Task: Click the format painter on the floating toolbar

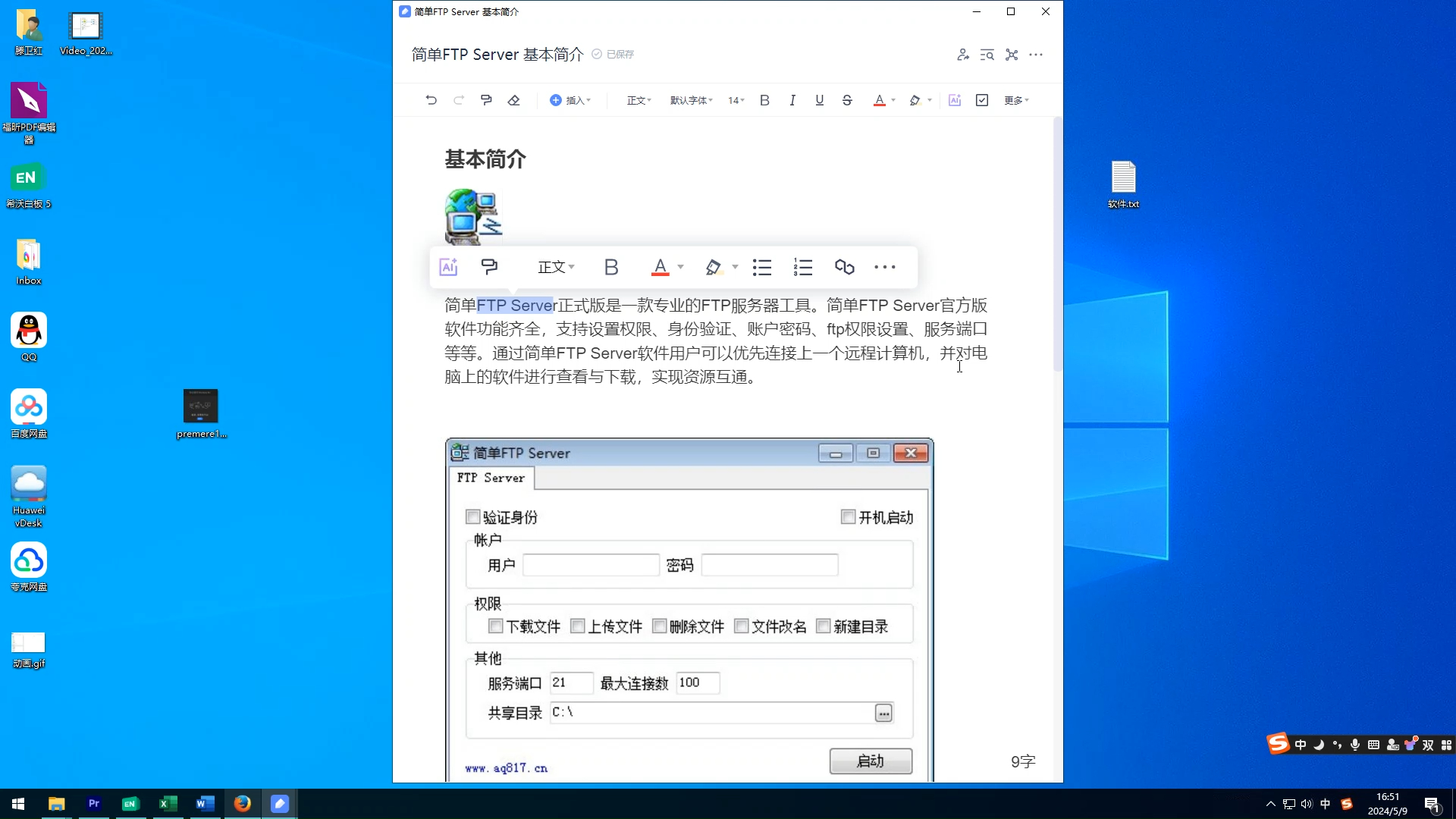Action: [x=490, y=267]
